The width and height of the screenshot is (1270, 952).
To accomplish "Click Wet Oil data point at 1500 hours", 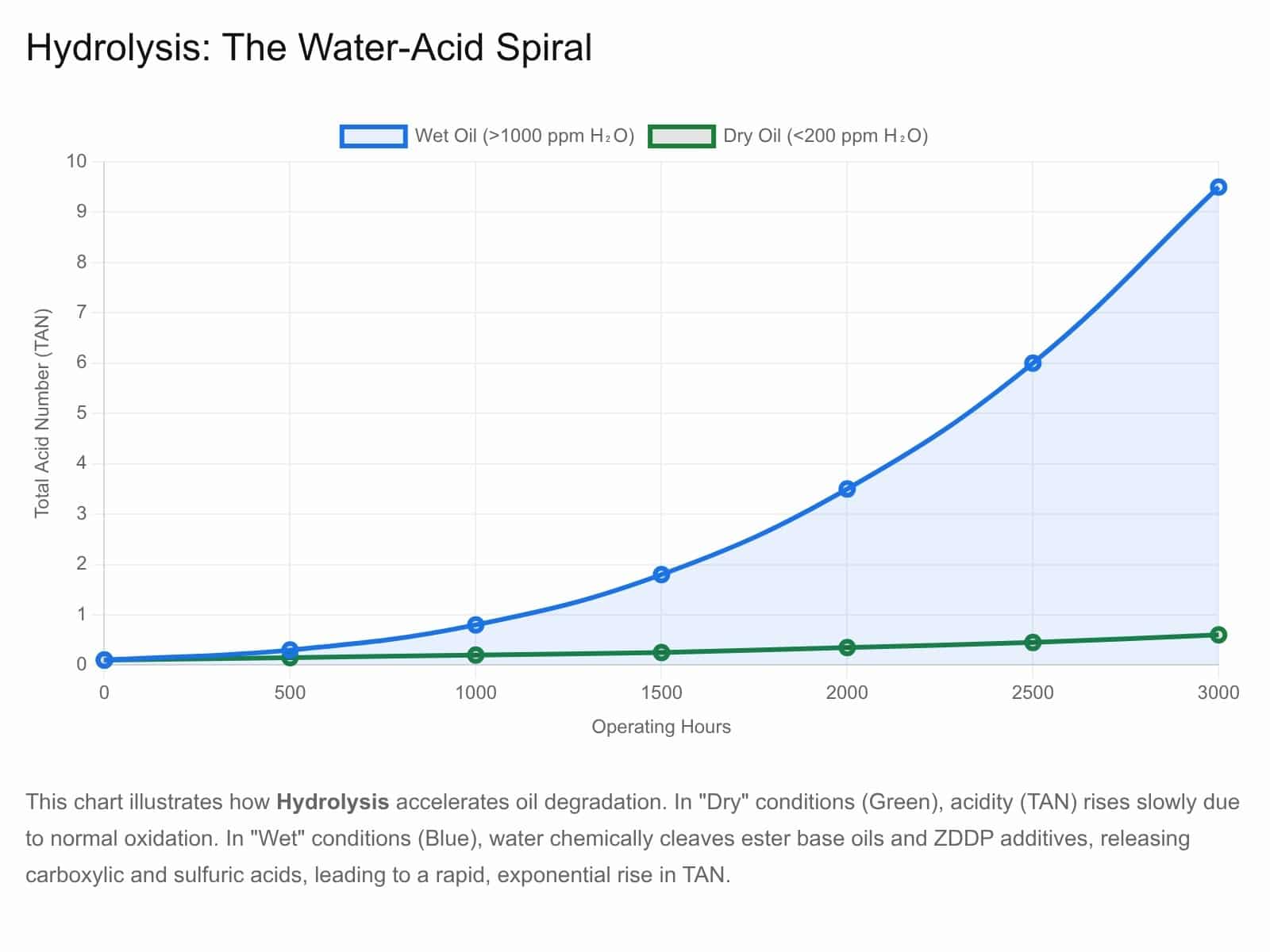I will coord(661,574).
